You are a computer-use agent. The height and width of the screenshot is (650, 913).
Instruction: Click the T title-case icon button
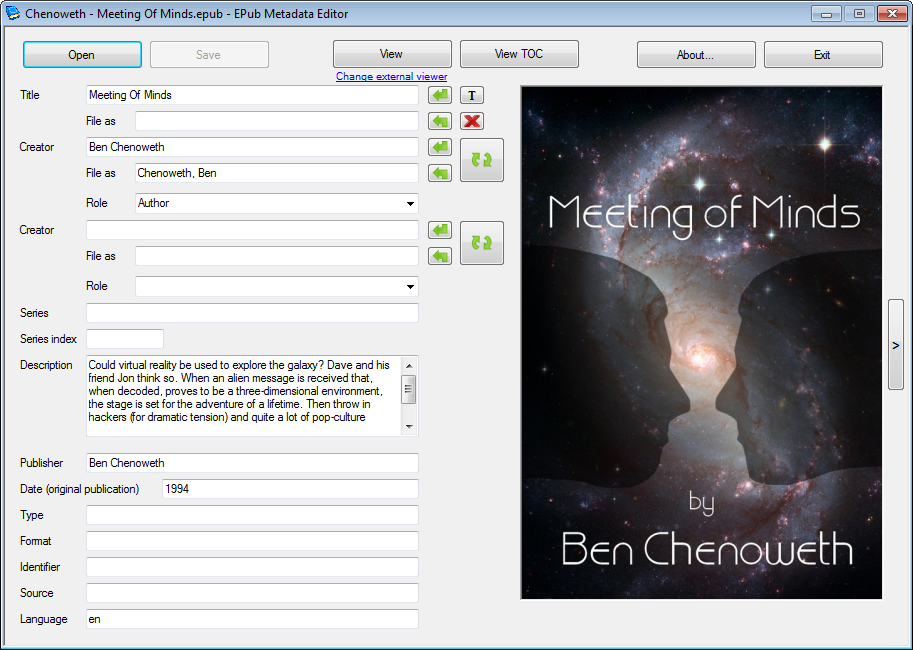(472, 95)
